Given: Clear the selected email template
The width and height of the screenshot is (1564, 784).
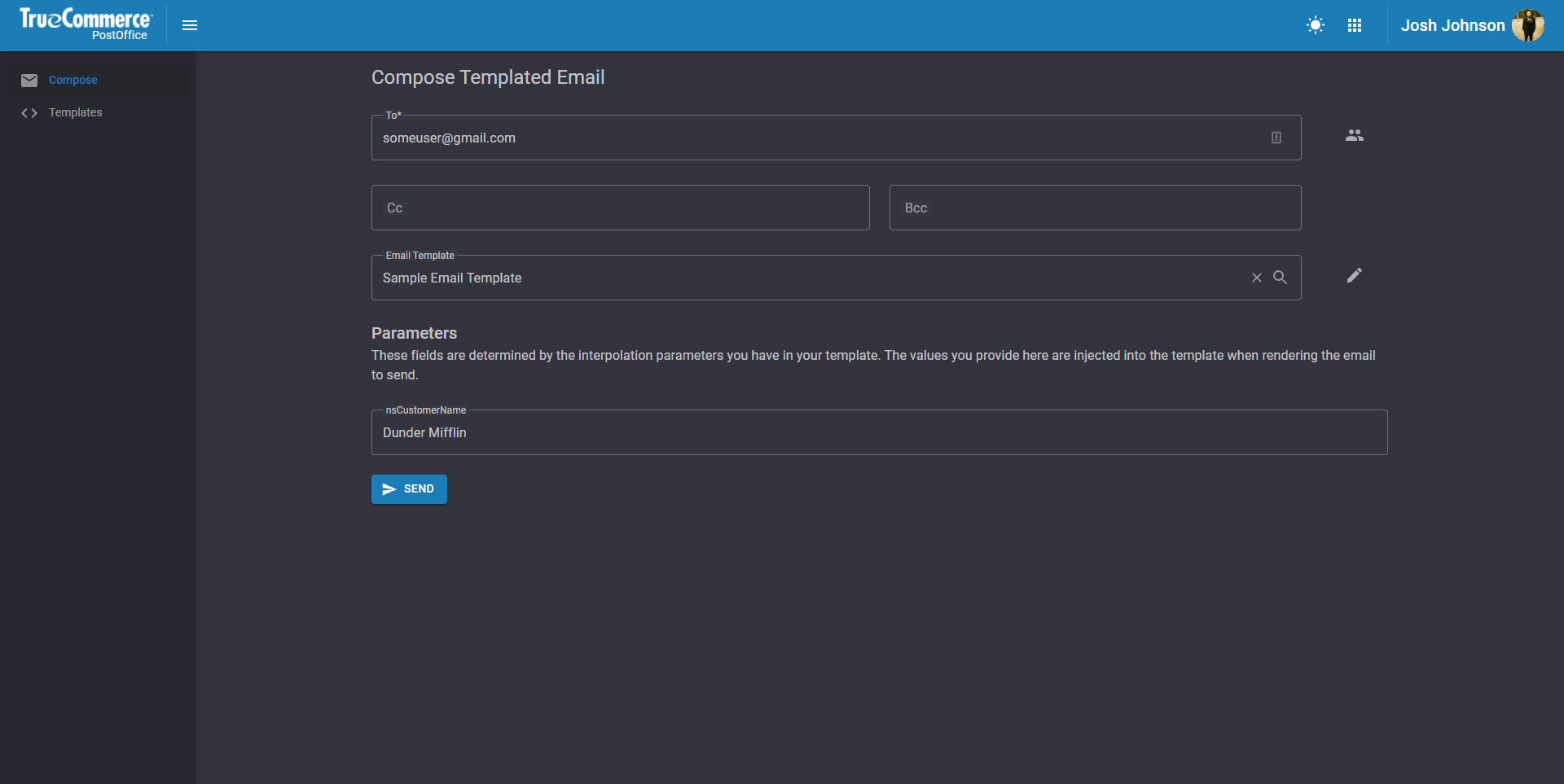Looking at the screenshot, I should [x=1257, y=278].
